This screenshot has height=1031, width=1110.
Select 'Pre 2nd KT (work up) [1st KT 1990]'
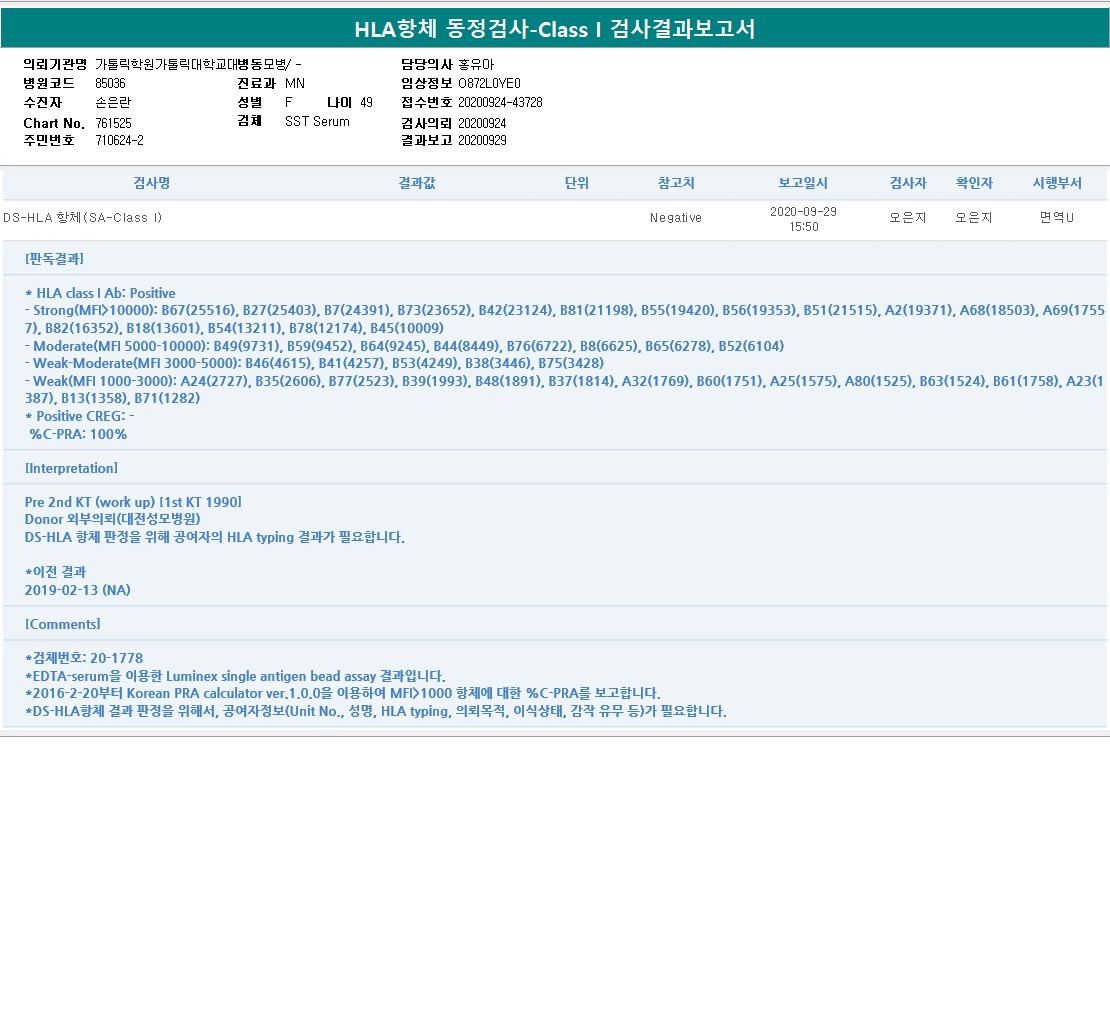[x=133, y=502]
